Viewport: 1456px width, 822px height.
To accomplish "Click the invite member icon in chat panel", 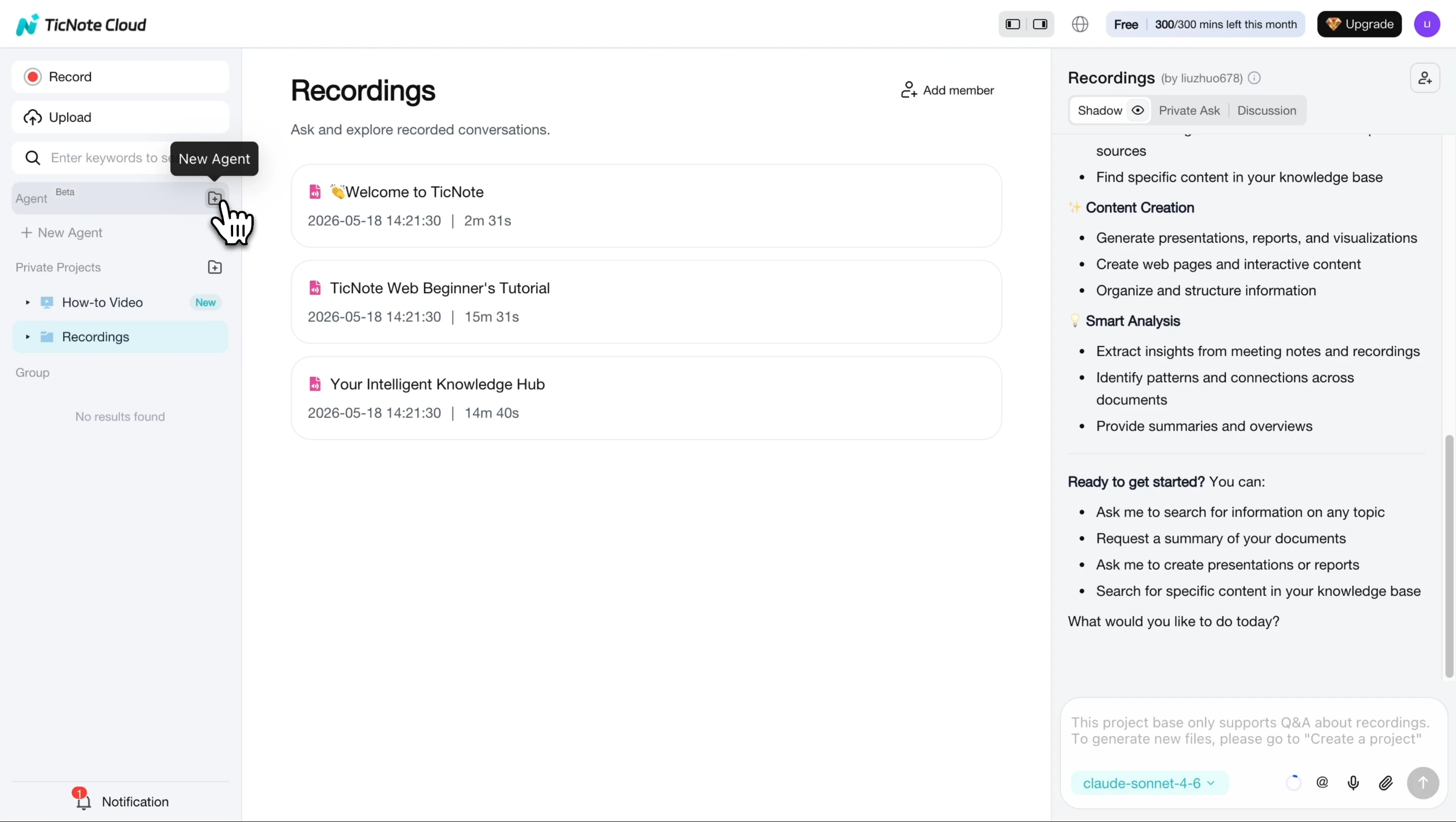I will click(1425, 78).
